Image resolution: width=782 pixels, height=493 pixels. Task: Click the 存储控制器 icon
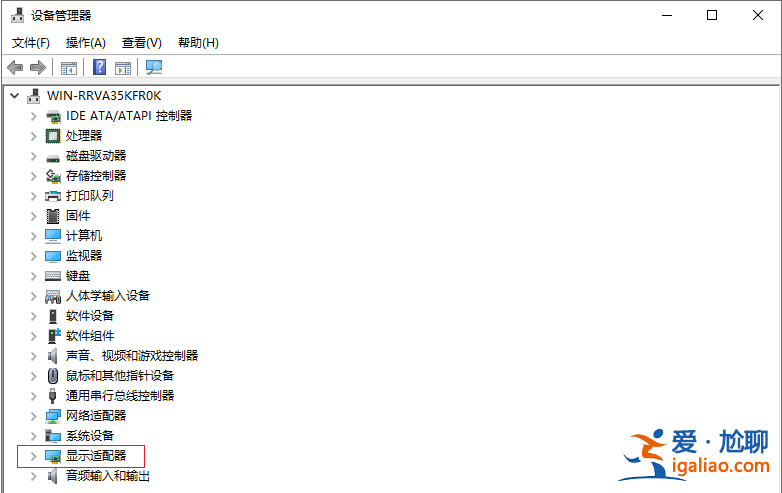(53, 176)
